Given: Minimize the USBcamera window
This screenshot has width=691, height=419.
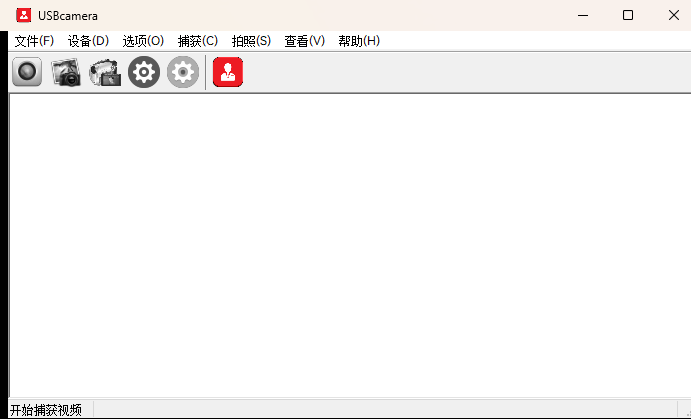Looking at the screenshot, I should 583,15.
